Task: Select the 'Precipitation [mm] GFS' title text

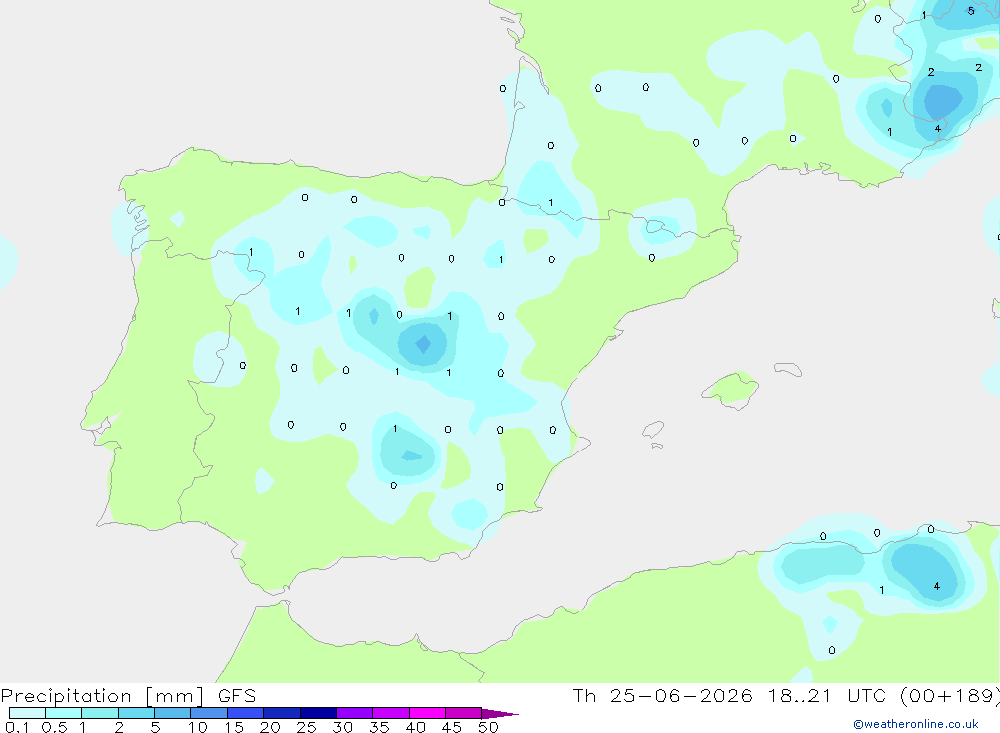Action: pos(128,696)
